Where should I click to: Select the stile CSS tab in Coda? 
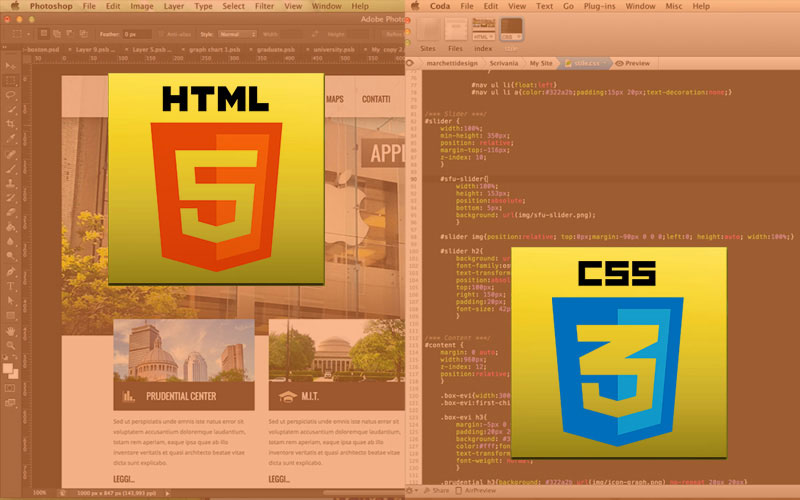(511, 35)
